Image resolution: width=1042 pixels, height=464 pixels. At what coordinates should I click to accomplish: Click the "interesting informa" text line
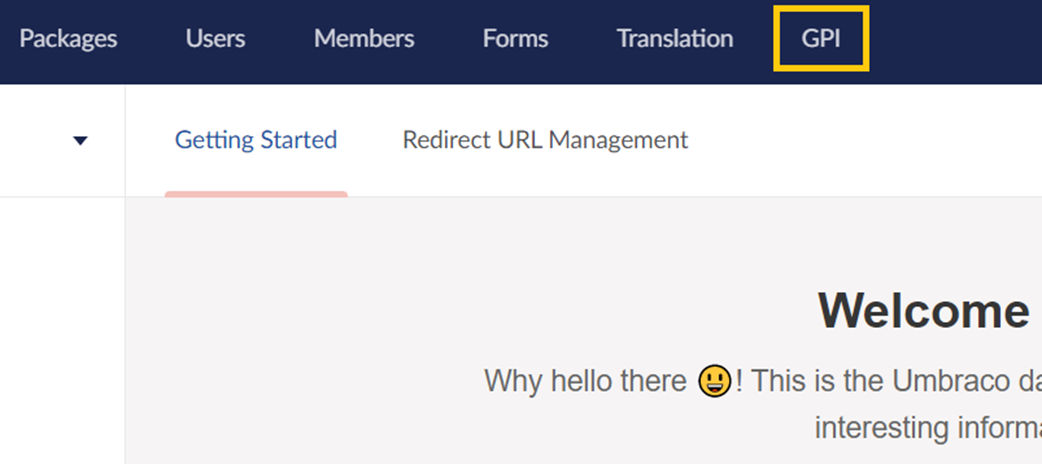[927, 427]
